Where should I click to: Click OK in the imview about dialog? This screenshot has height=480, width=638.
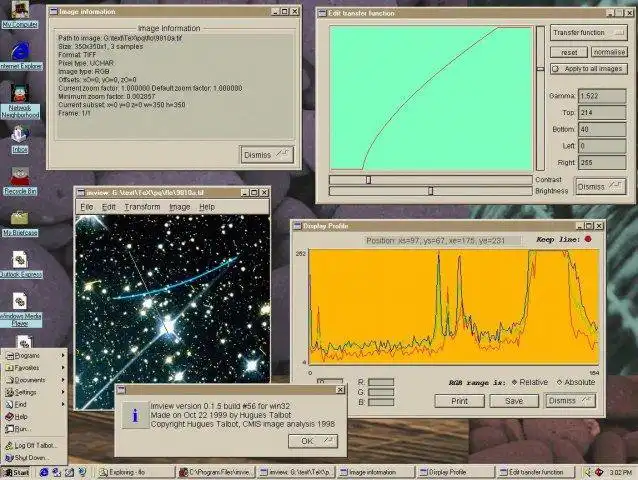[313, 441]
